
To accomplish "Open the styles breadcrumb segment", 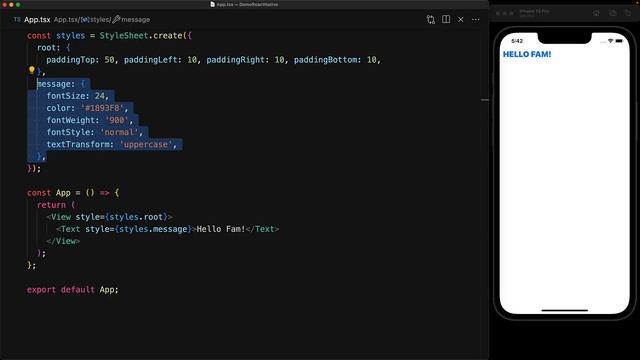I will coord(96,20).
